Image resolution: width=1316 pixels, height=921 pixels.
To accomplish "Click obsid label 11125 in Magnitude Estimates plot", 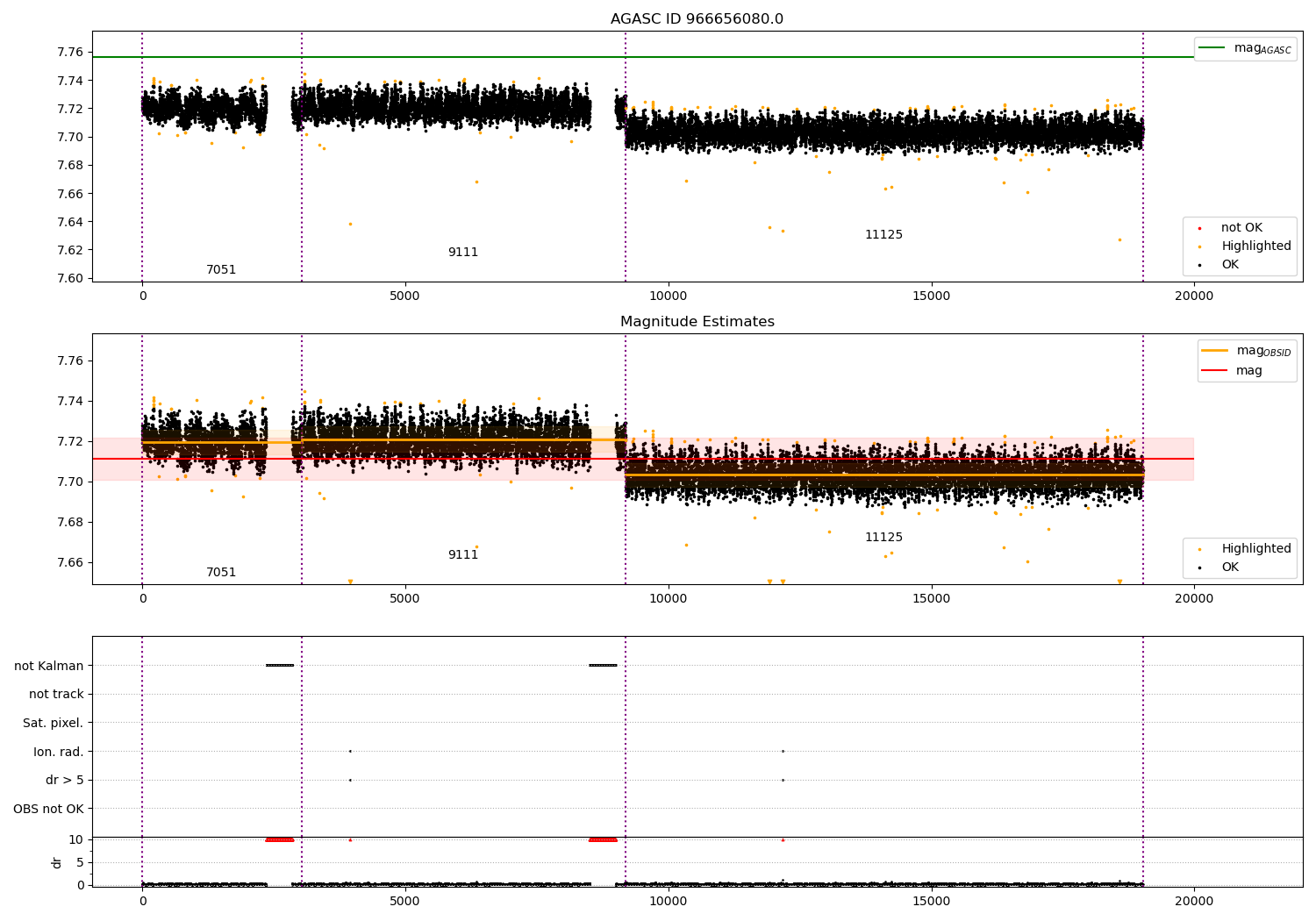I will [883, 538].
